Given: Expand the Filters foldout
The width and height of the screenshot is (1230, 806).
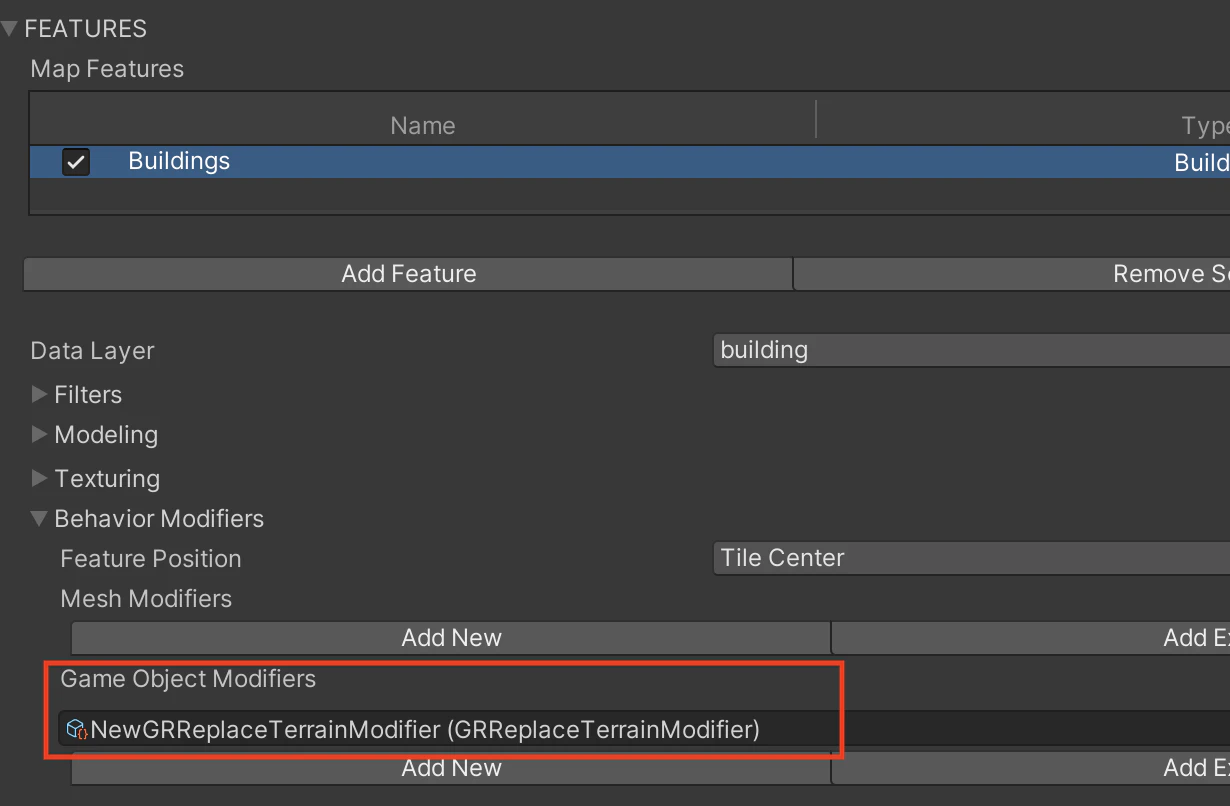Looking at the screenshot, I should point(40,395).
